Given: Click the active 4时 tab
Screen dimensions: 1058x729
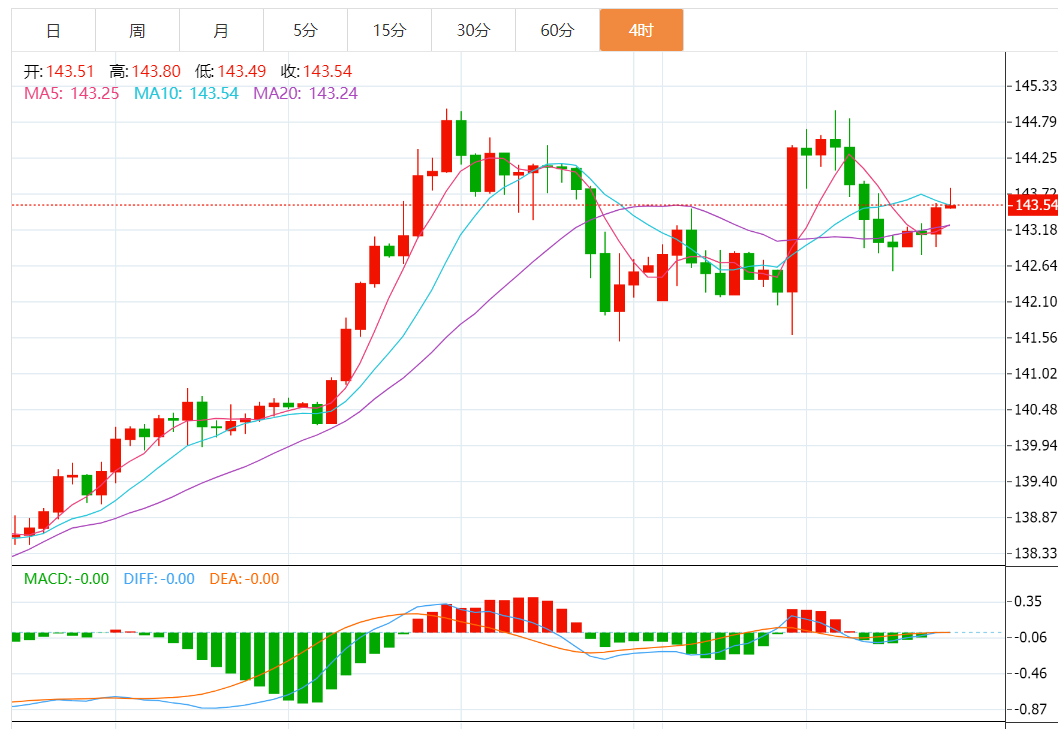Looking at the screenshot, I should 641,31.
